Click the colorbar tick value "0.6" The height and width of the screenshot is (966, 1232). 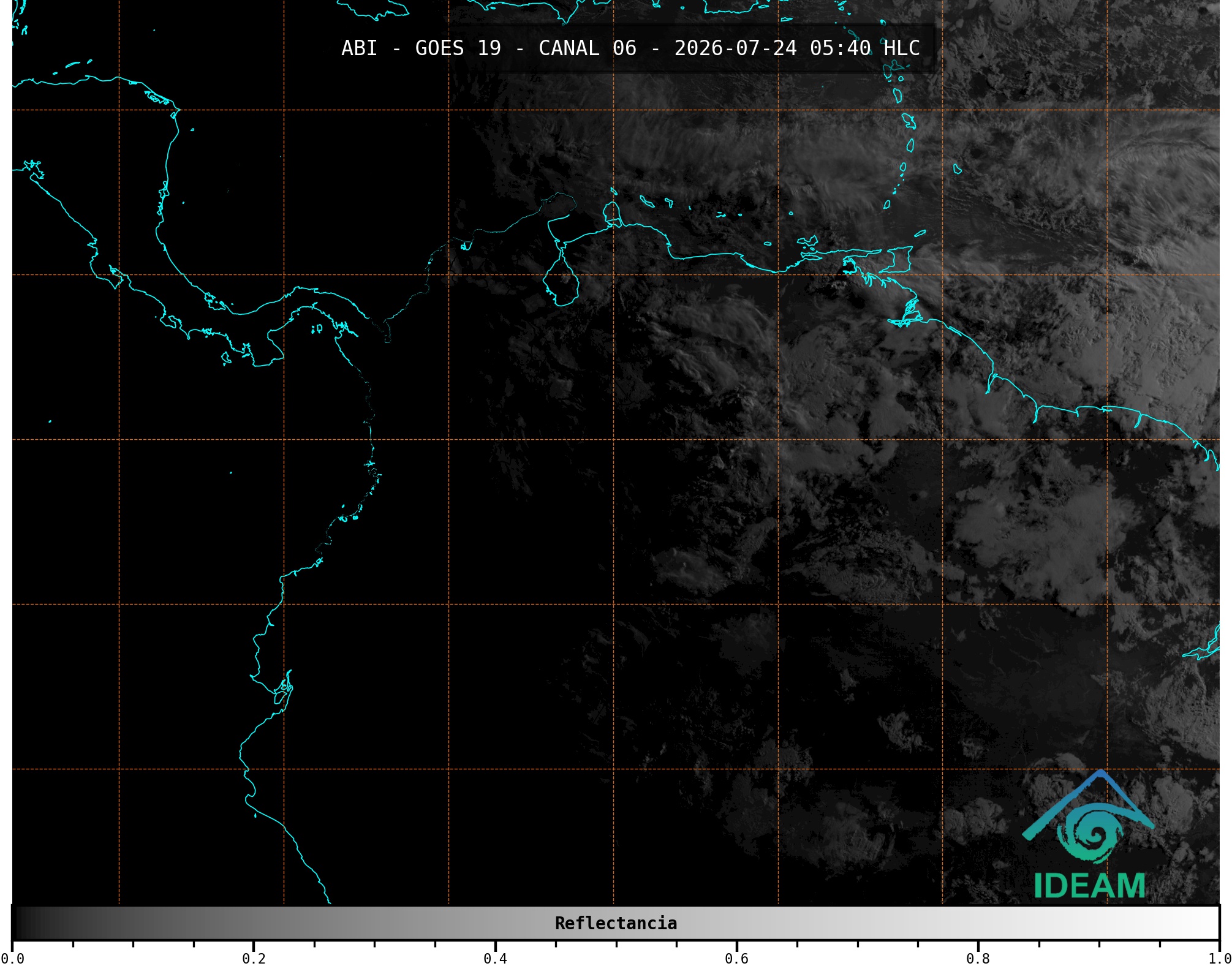(x=736, y=959)
